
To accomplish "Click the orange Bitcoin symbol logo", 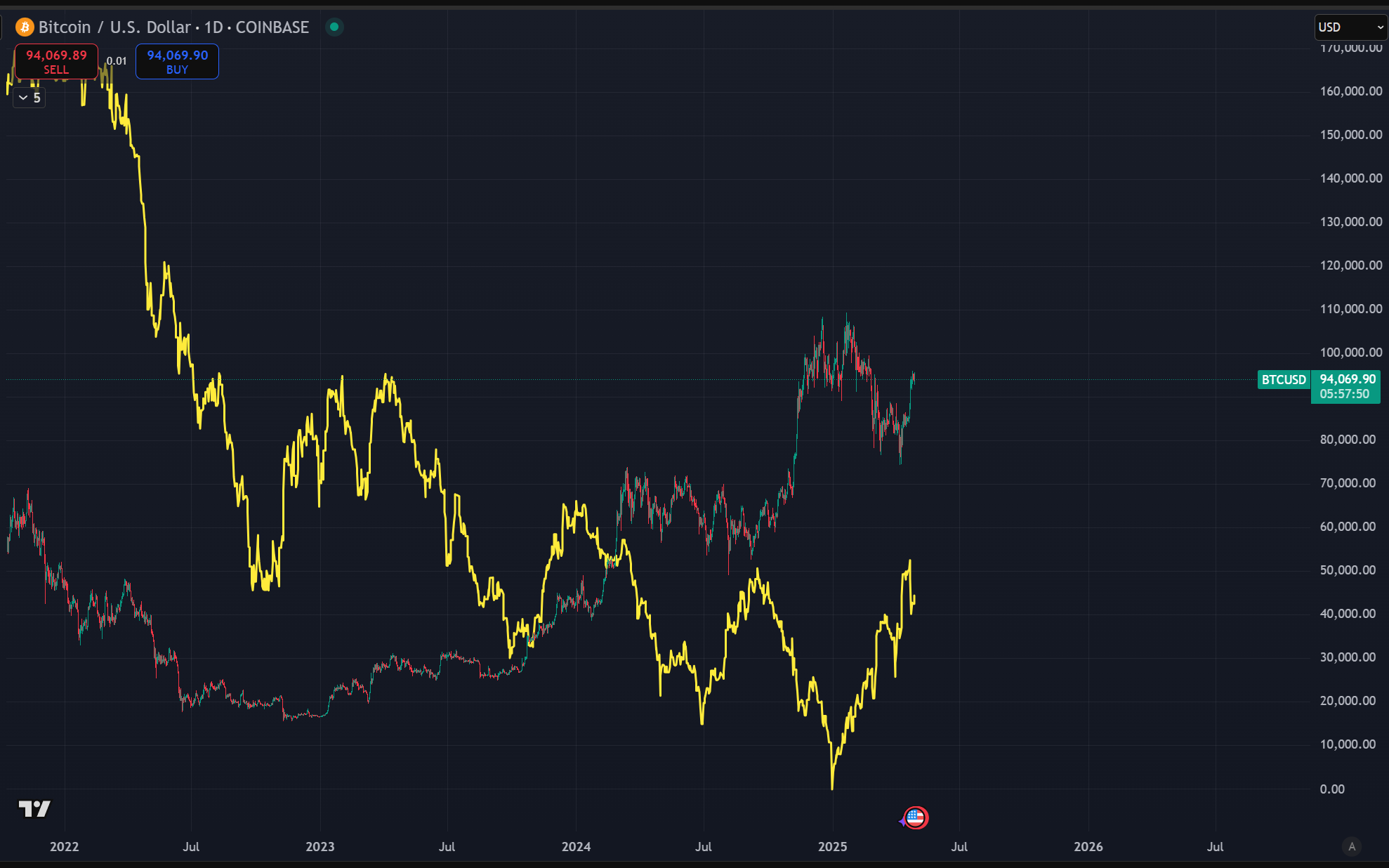I will (x=25, y=27).
